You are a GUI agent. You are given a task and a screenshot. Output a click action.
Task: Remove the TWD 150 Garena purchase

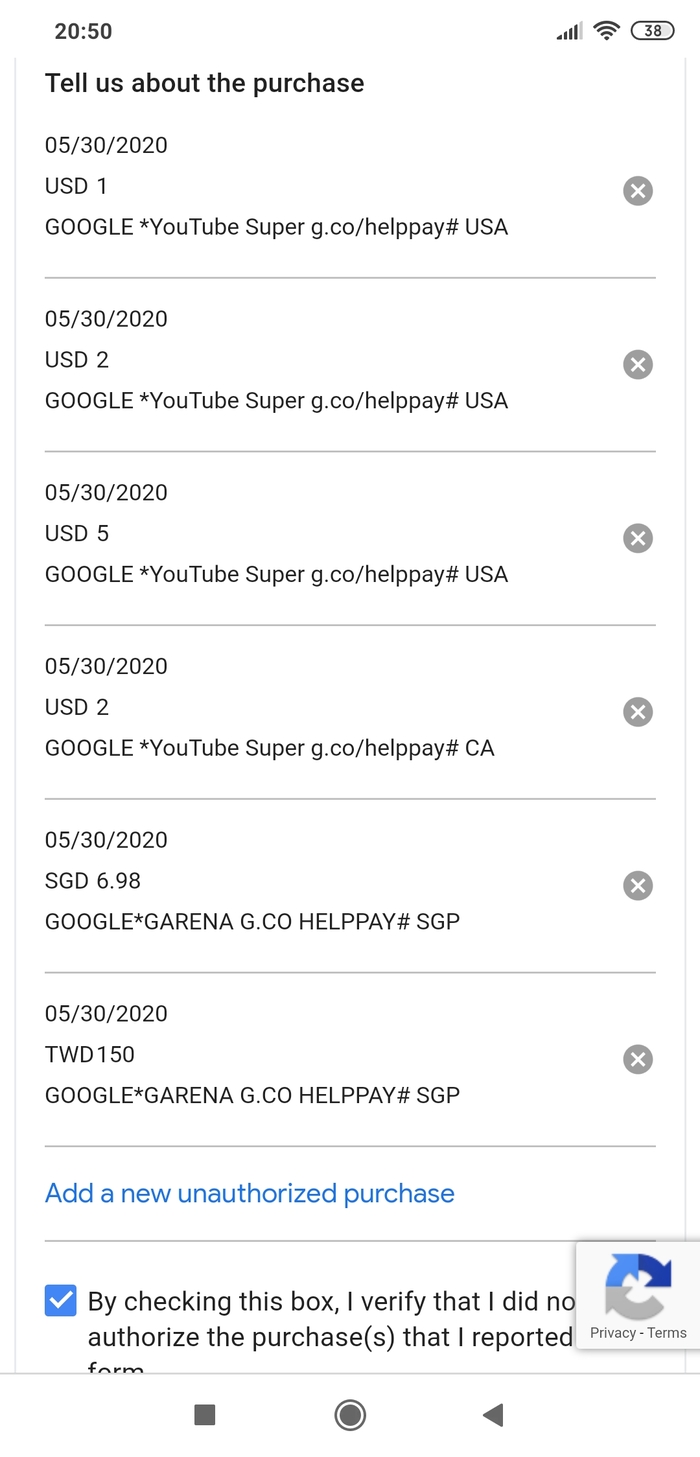click(638, 1059)
